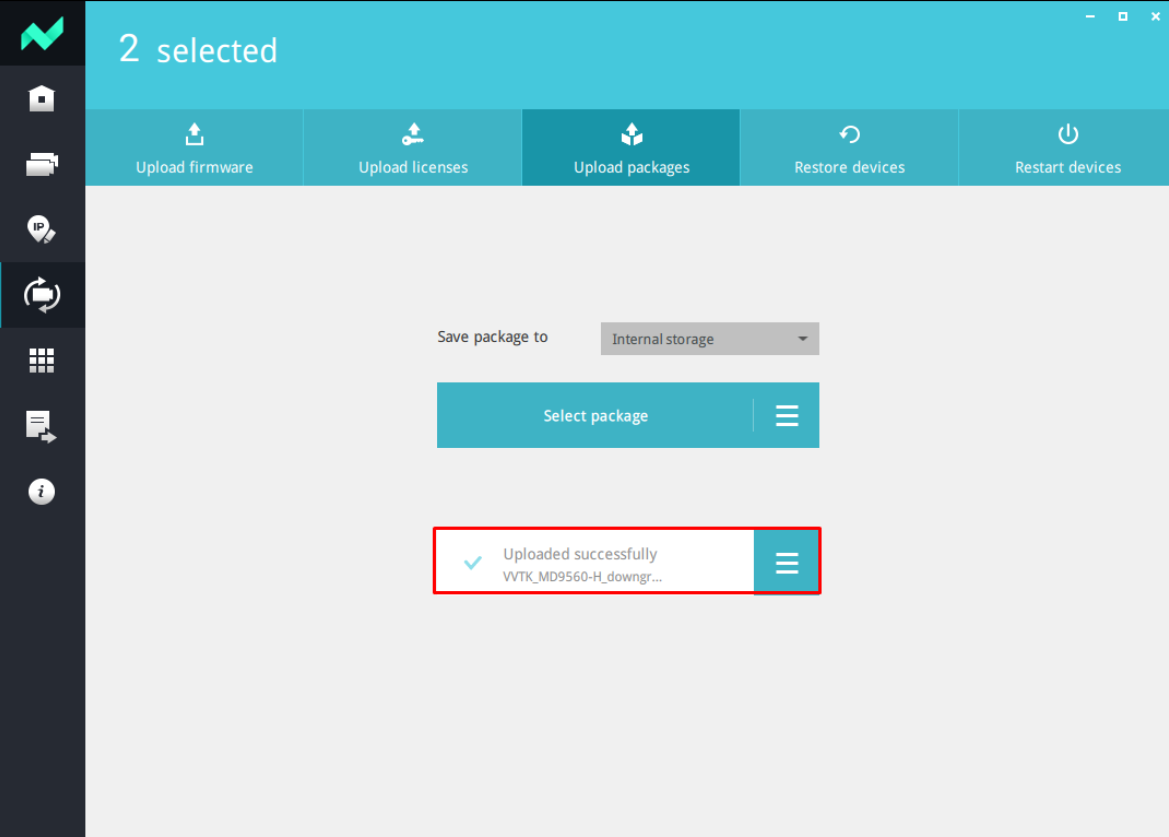Click the Uploaded successfully status text

tap(580, 554)
